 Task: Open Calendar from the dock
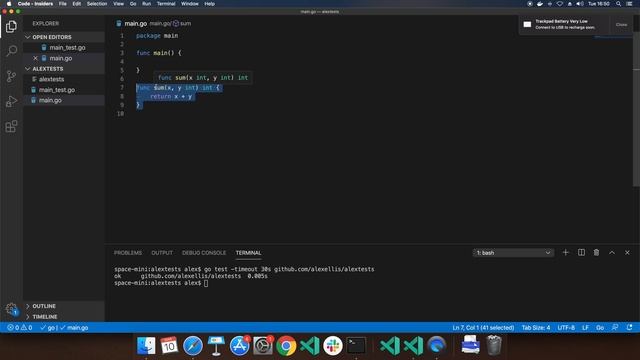(x=169, y=346)
